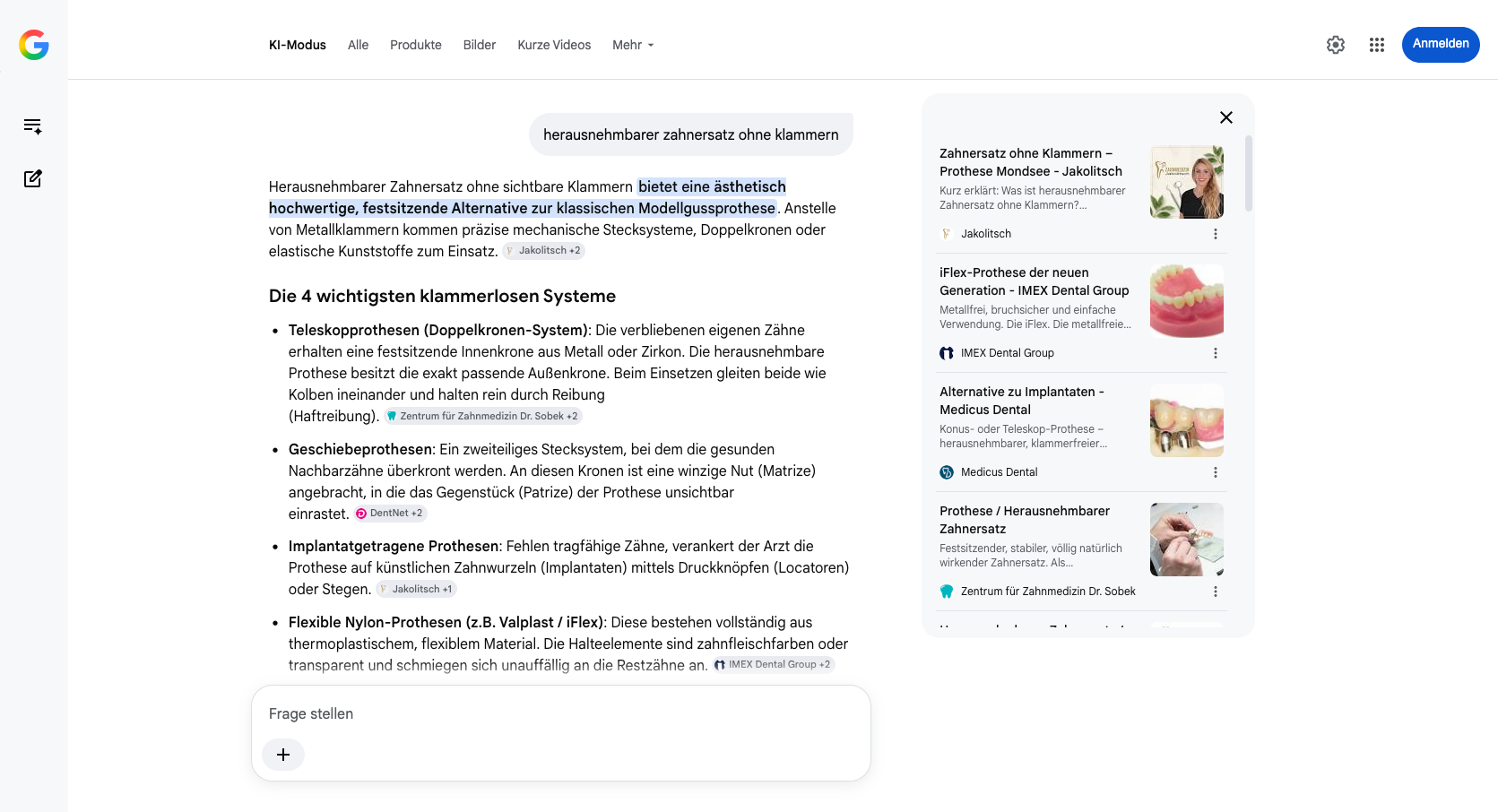The height and width of the screenshot is (812, 1498).
Task: Click the bold text Teleskopprothesen (Doppelkronen-System)
Action: pos(437,331)
